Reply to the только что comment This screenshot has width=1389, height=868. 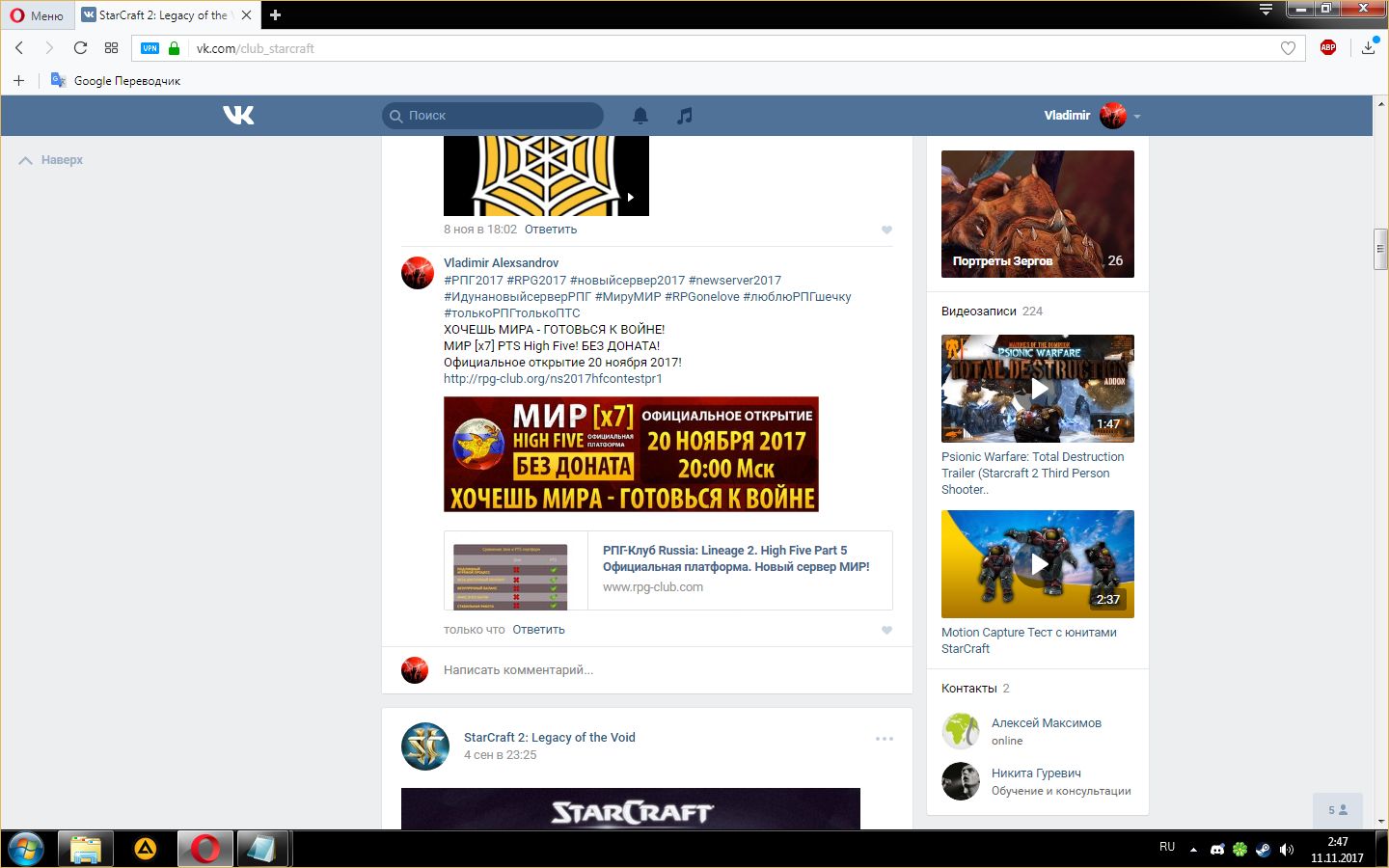[538, 630]
